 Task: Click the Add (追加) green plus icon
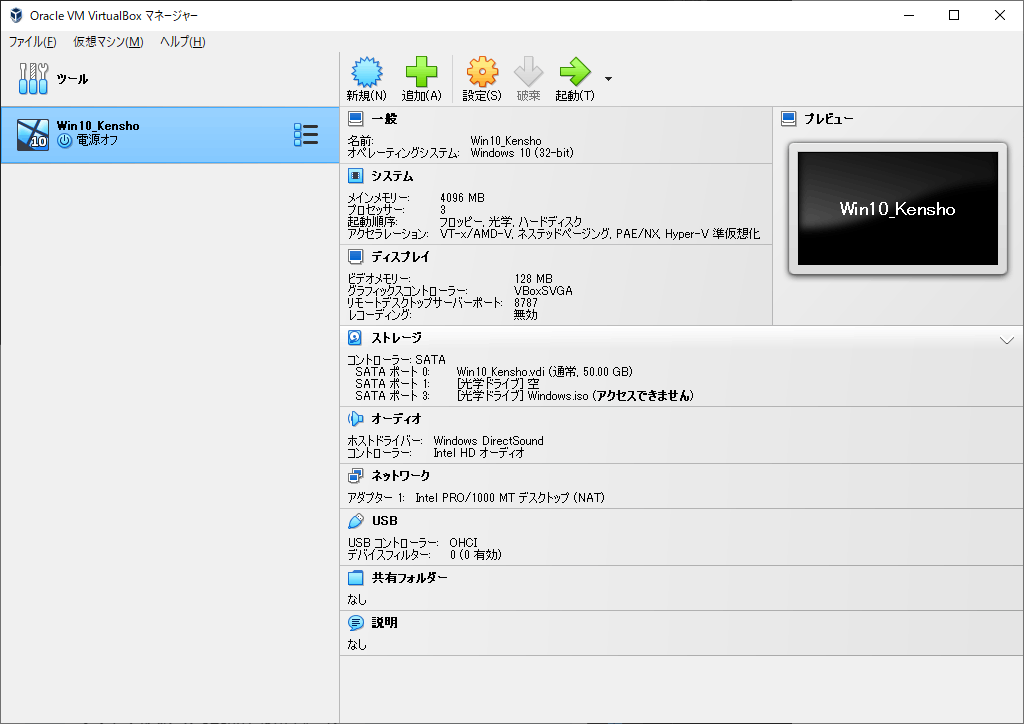pos(421,72)
